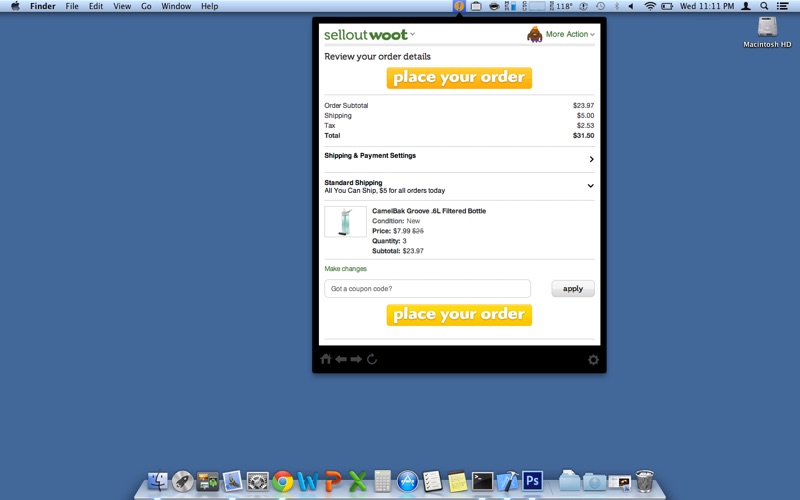Click the Bluetooth menu bar icon
The width and height of the screenshot is (800, 500).
[616, 6]
